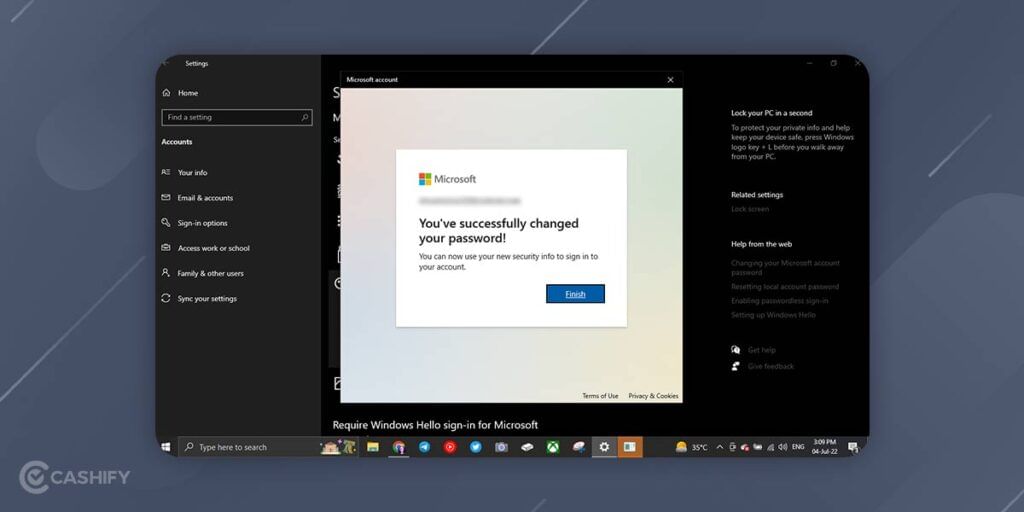1024x512 pixels.
Task: Open the 3:09 PM clock and calendar
Action: pyautogui.click(x=825, y=447)
